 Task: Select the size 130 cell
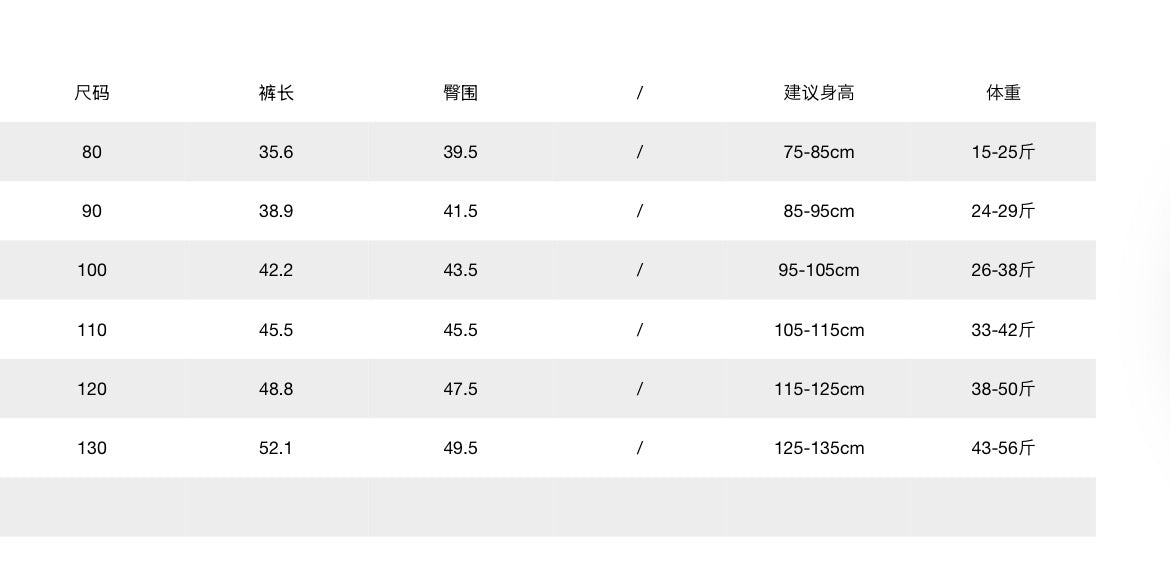click(92, 448)
